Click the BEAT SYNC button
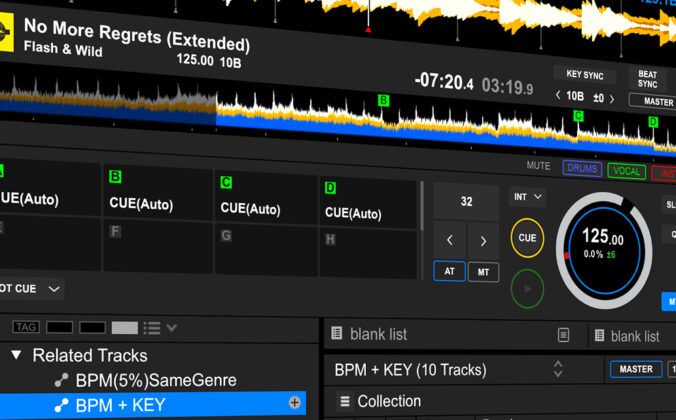The width and height of the screenshot is (676, 420). pyautogui.click(x=648, y=79)
